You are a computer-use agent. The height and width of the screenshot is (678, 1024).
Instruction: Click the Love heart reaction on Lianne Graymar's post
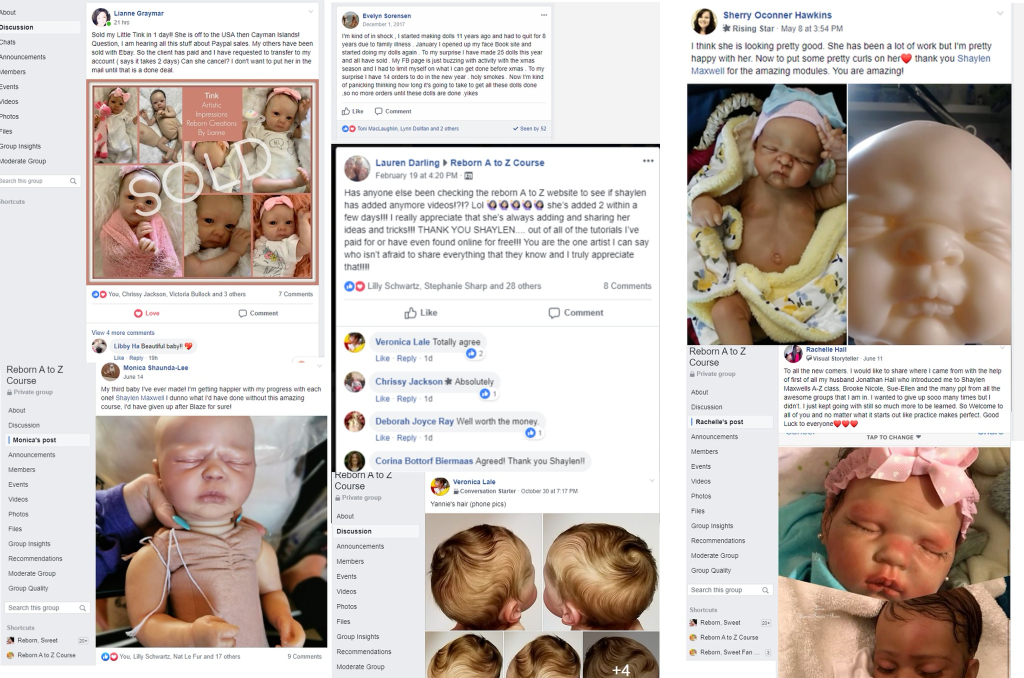[138, 314]
